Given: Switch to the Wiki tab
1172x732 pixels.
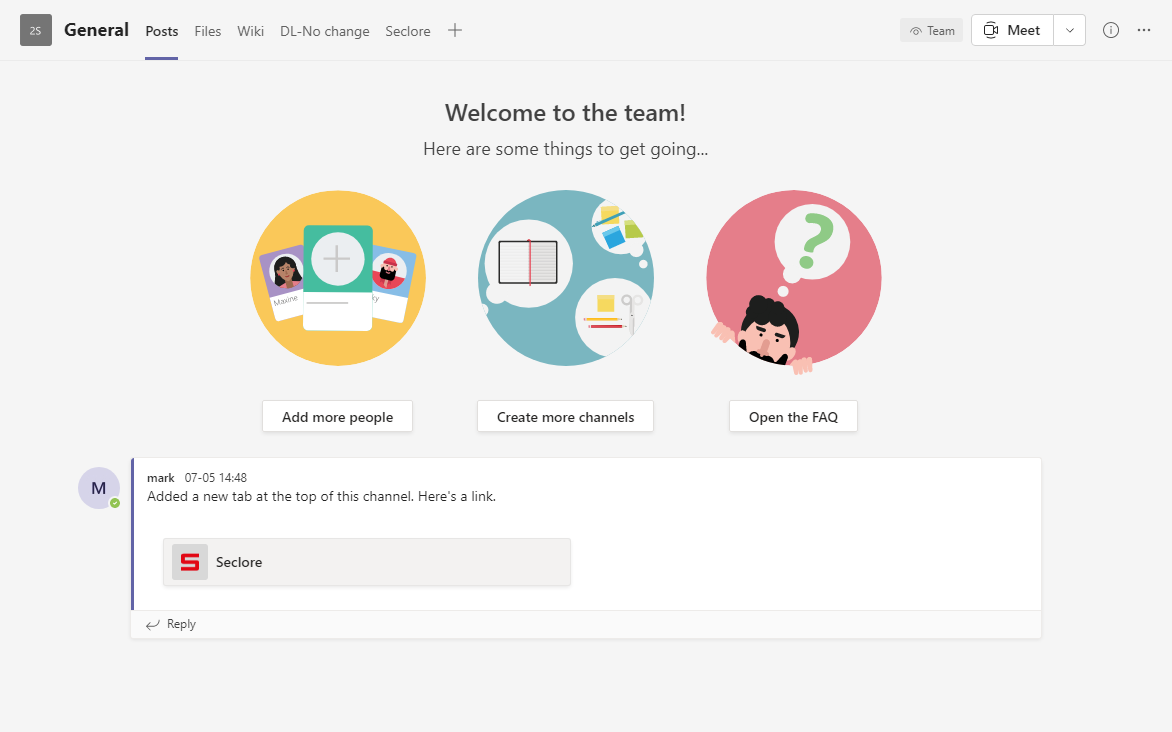Looking at the screenshot, I should click(x=250, y=31).
